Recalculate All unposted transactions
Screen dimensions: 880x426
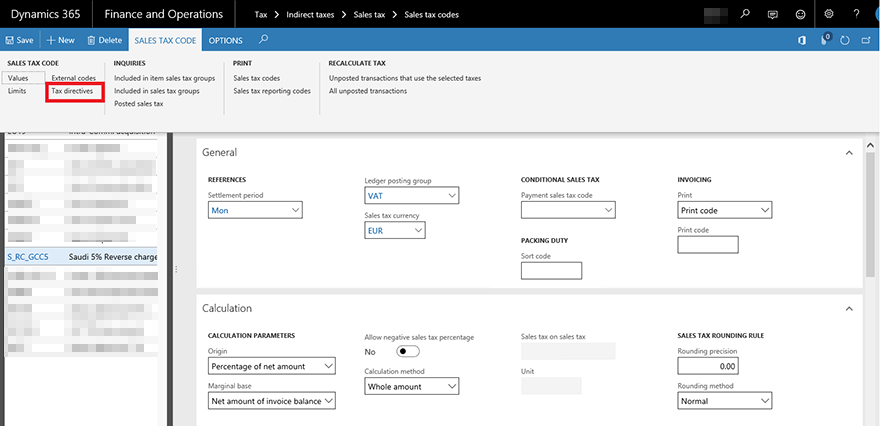[368, 91]
